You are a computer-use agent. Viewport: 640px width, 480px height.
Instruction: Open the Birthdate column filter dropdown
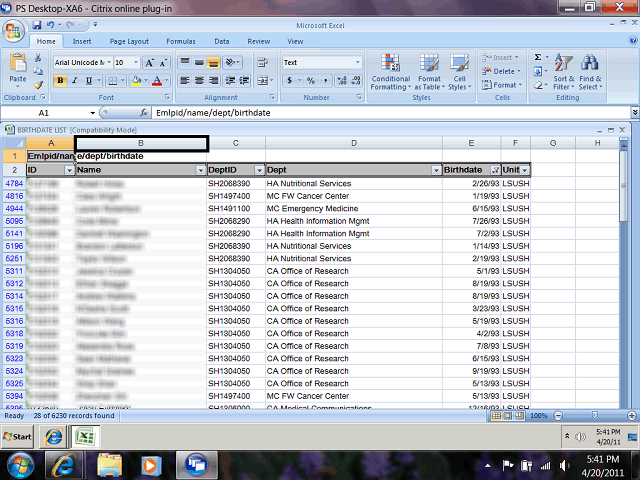(x=495, y=171)
